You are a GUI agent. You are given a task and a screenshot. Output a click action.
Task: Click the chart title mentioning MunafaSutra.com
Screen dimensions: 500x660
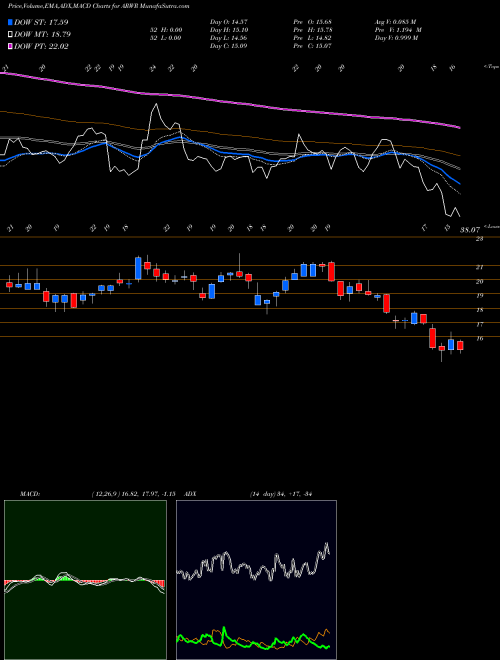98,6
